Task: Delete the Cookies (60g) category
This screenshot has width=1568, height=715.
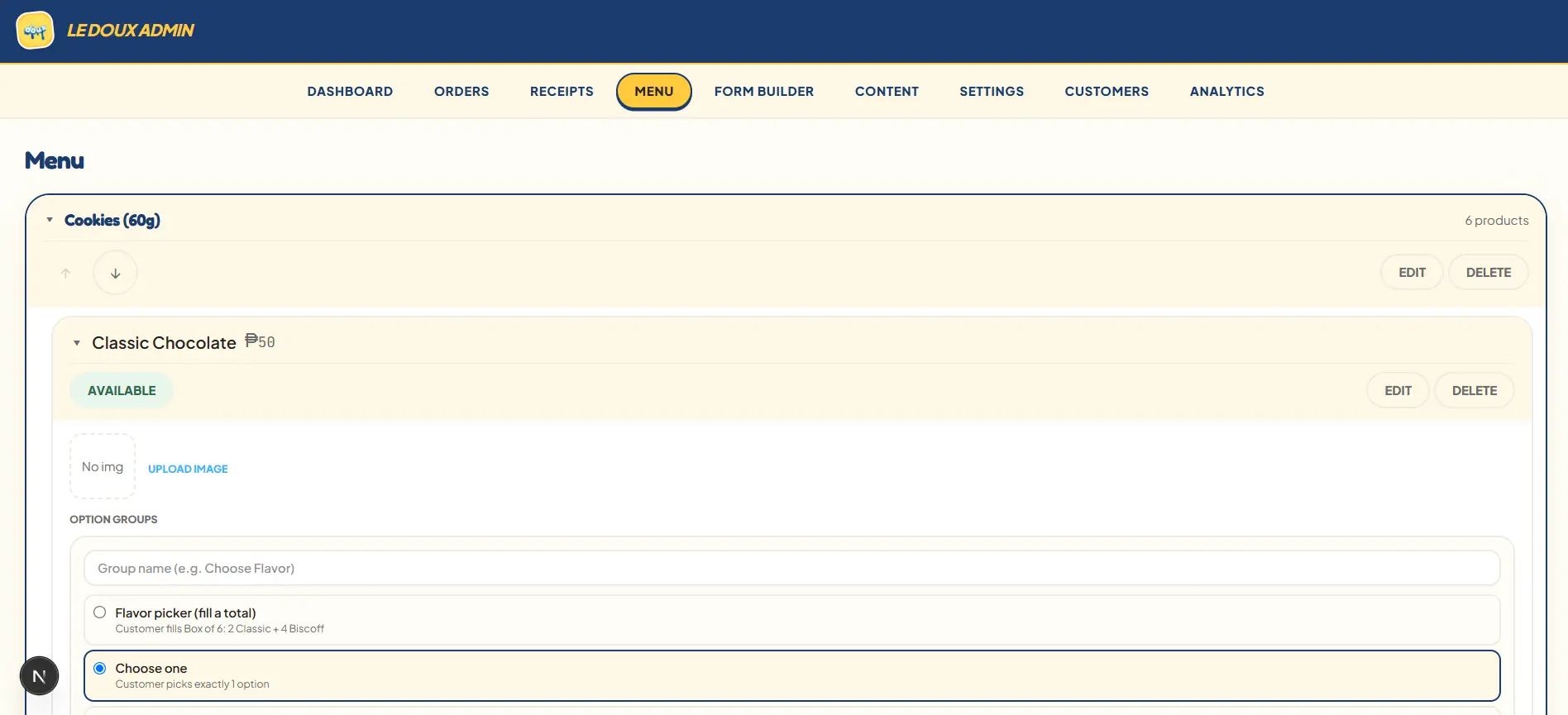Action: 1489,273
